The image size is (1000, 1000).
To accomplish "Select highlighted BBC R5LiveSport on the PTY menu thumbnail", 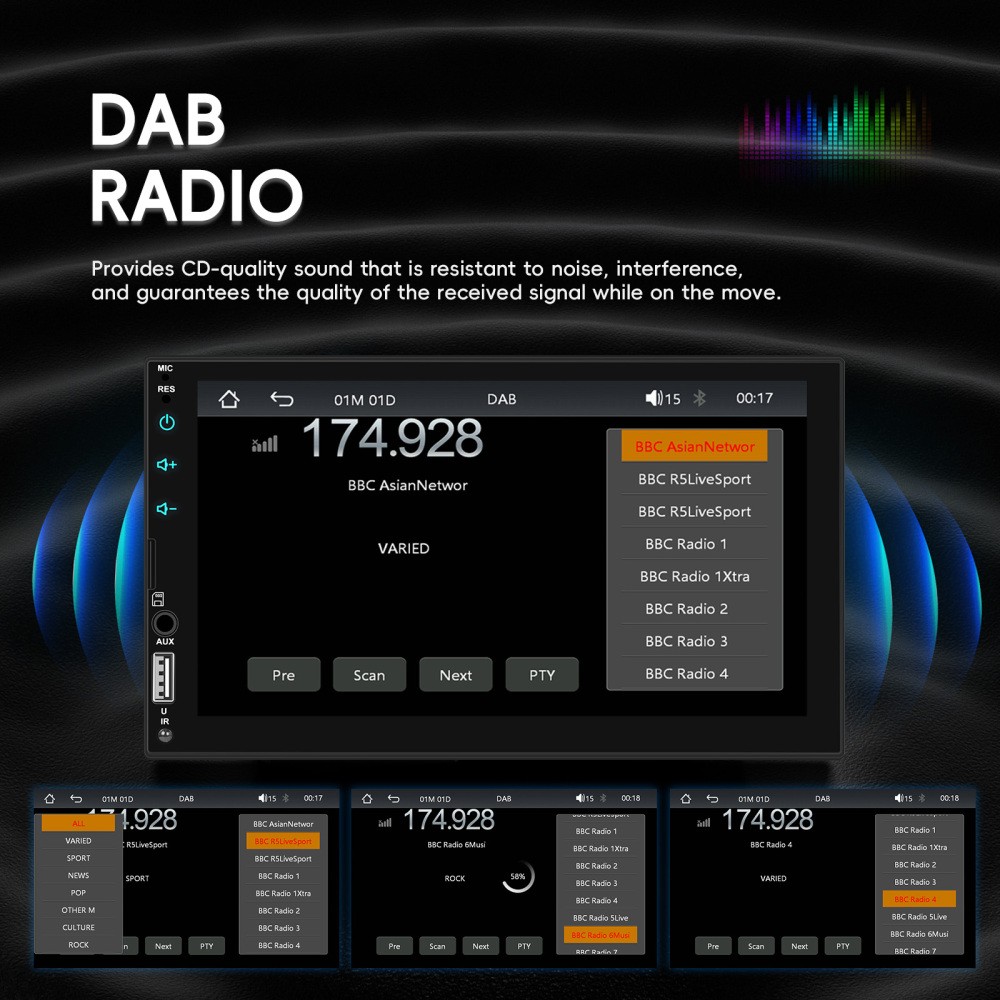I will tap(283, 841).
